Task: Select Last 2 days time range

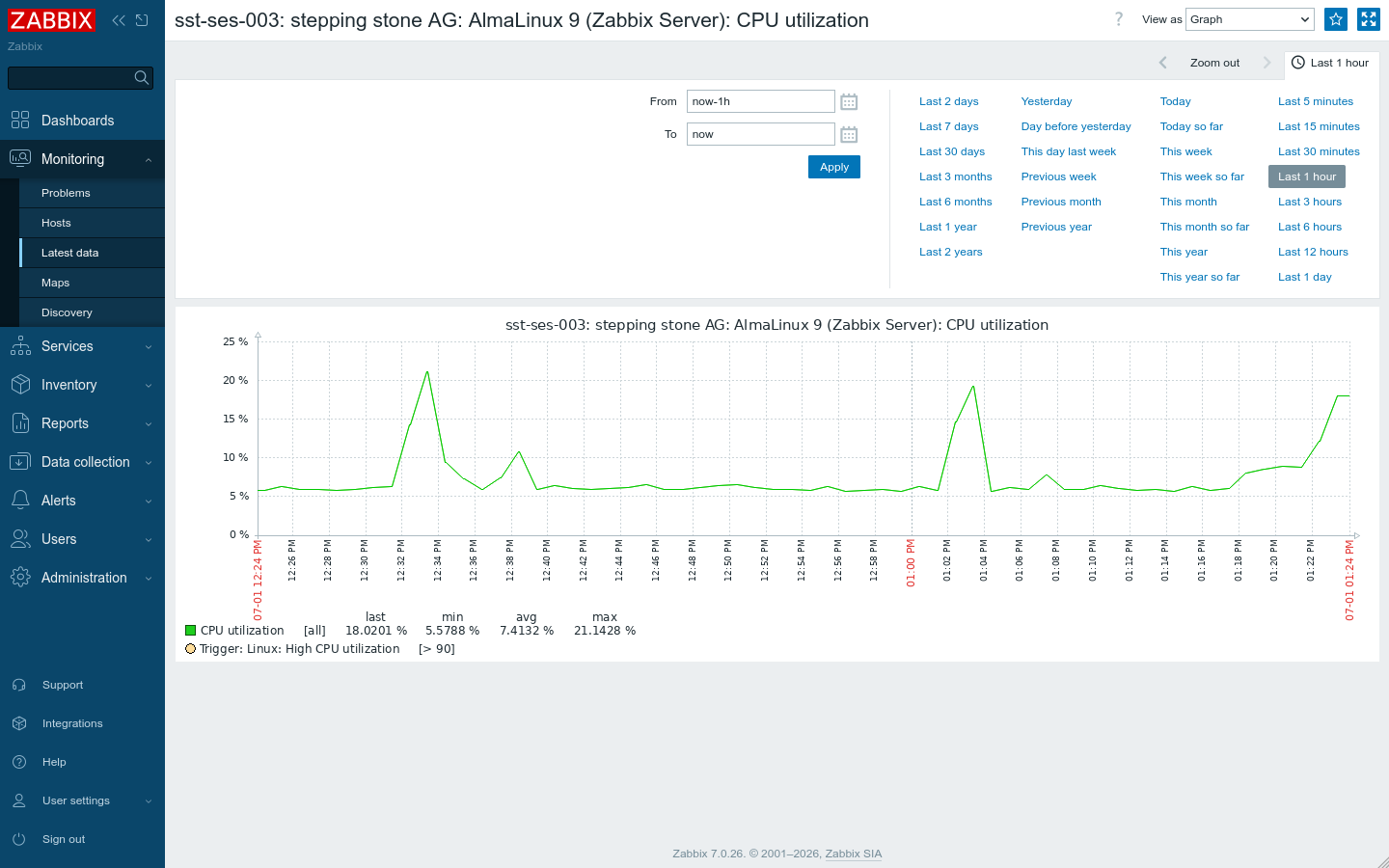Action: pos(948,101)
